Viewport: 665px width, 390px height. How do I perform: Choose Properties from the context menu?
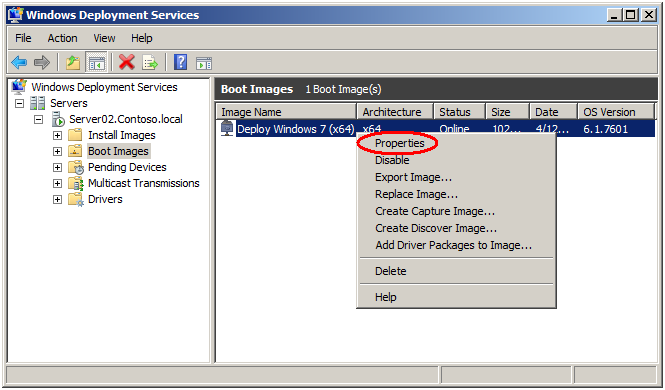400,143
